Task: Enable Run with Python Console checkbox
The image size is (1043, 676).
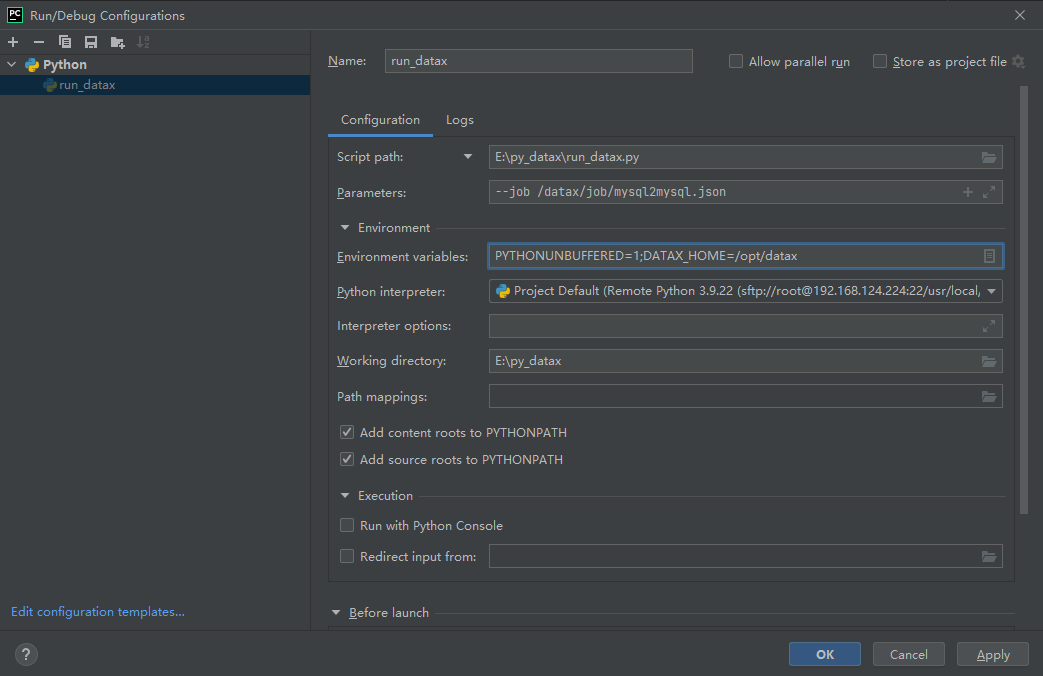Action: (347, 525)
